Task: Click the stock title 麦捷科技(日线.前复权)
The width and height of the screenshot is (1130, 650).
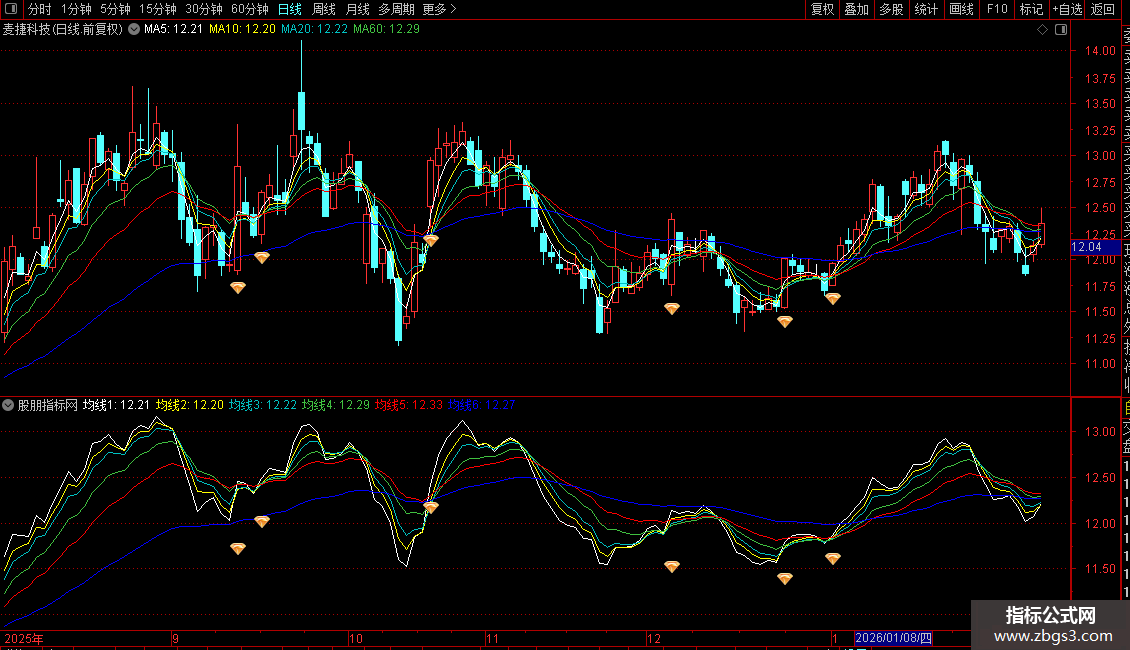Action: coord(63,30)
